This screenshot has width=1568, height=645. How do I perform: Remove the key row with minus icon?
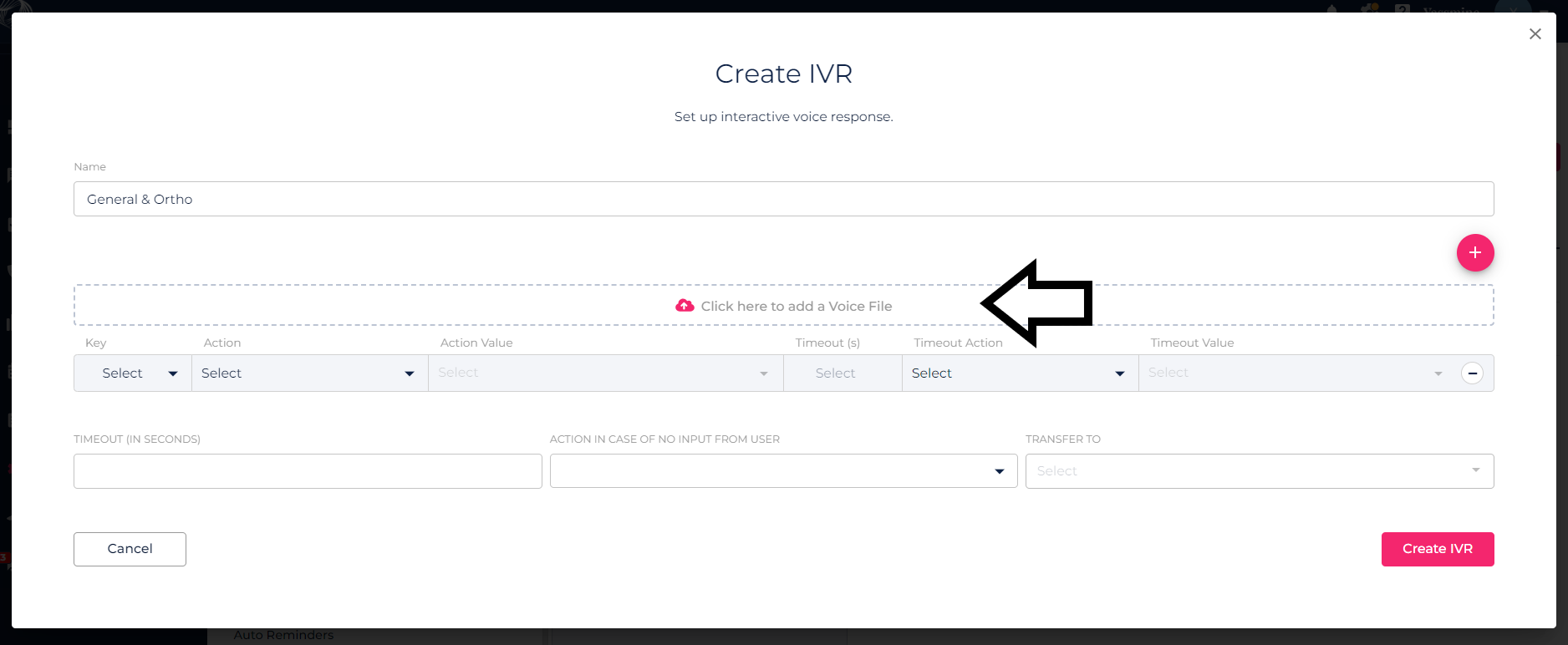pos(1472,373)
